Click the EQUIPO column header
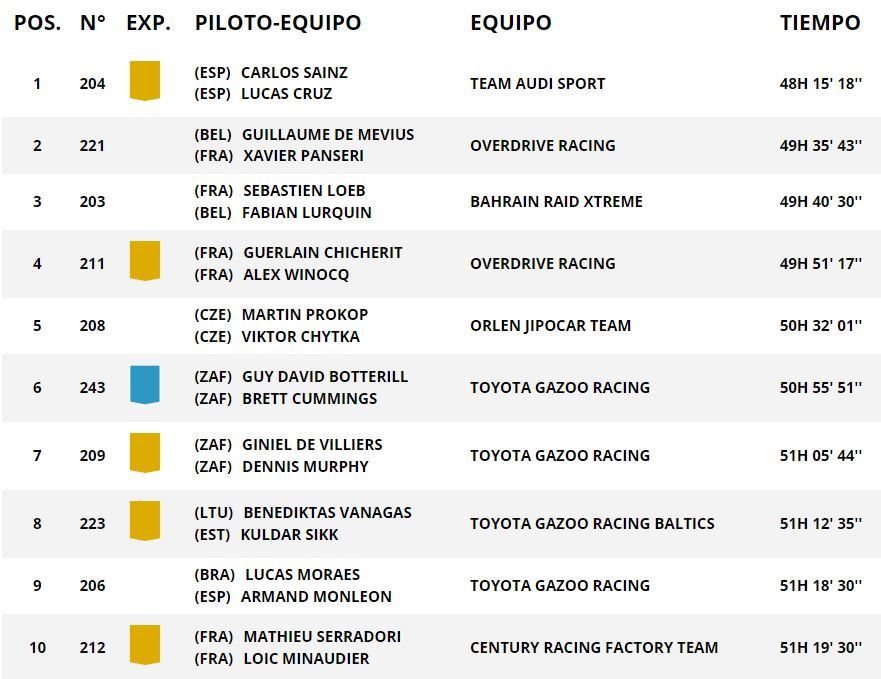 tap(510, 22)
